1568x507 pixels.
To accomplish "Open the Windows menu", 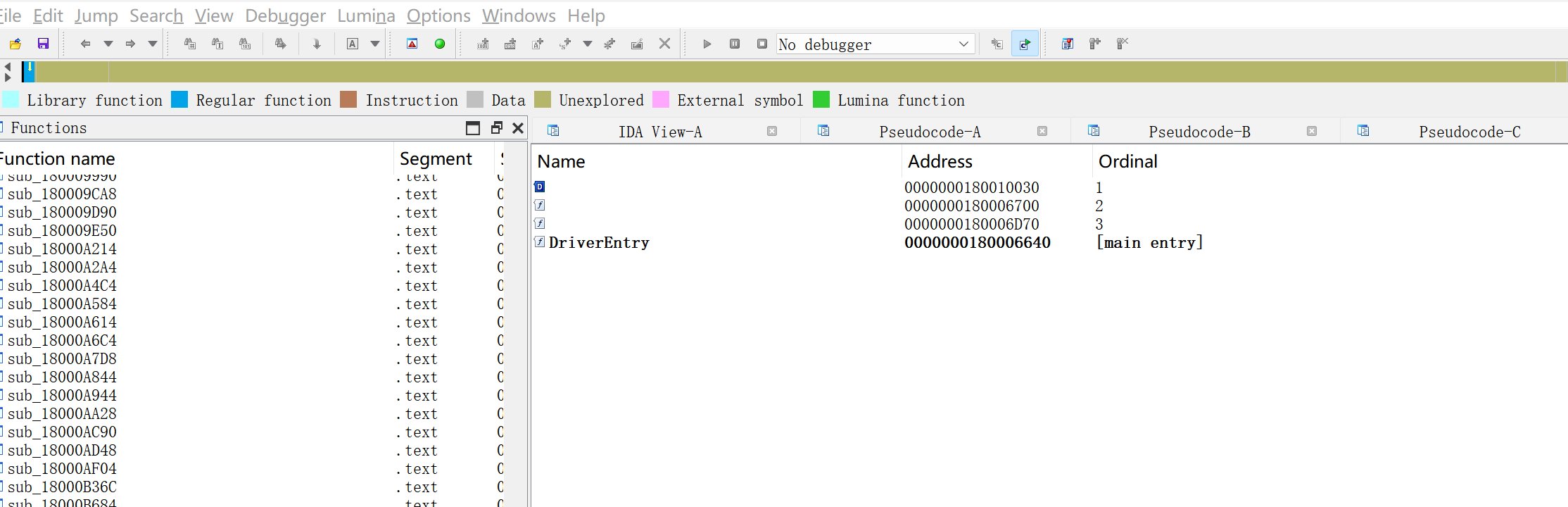I will tap(519, 15).
